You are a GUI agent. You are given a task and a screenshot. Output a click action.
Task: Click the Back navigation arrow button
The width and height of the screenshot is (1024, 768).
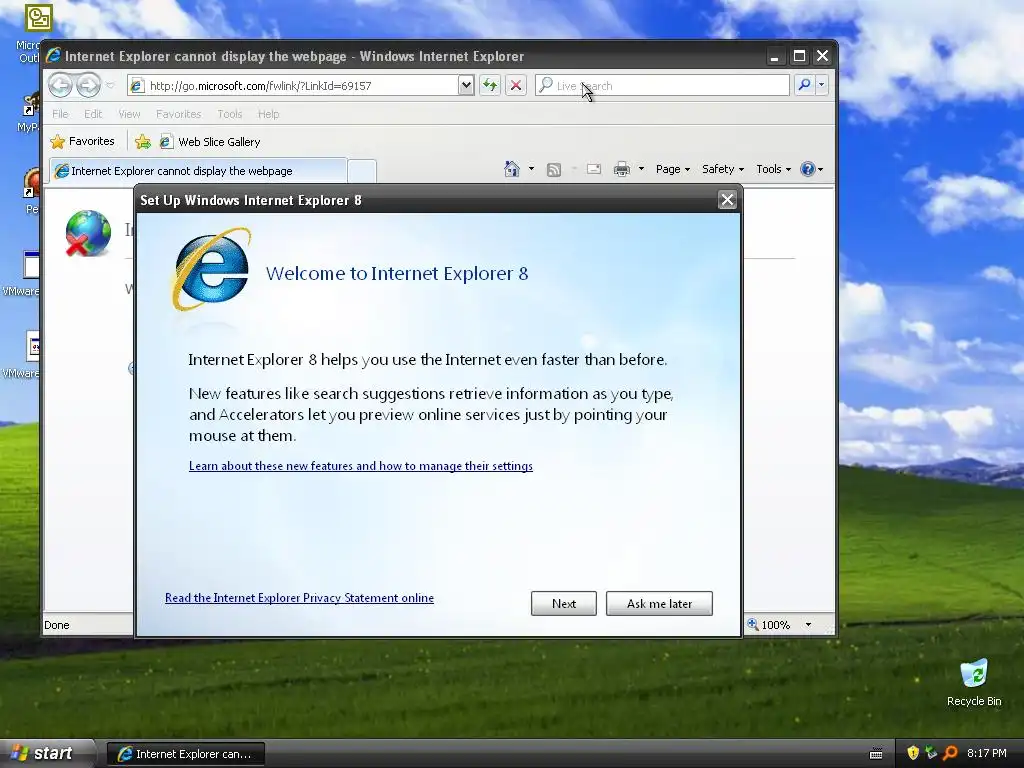[60, 85]
